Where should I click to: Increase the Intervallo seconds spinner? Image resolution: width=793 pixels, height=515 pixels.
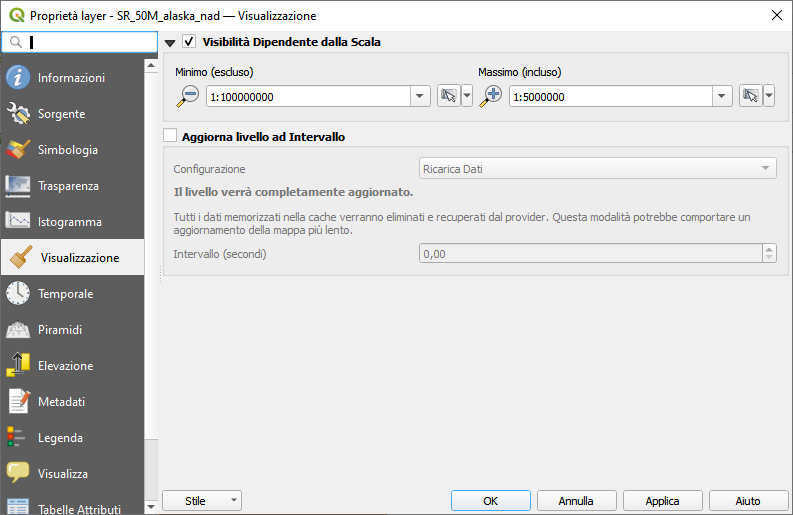coord(769,249)
